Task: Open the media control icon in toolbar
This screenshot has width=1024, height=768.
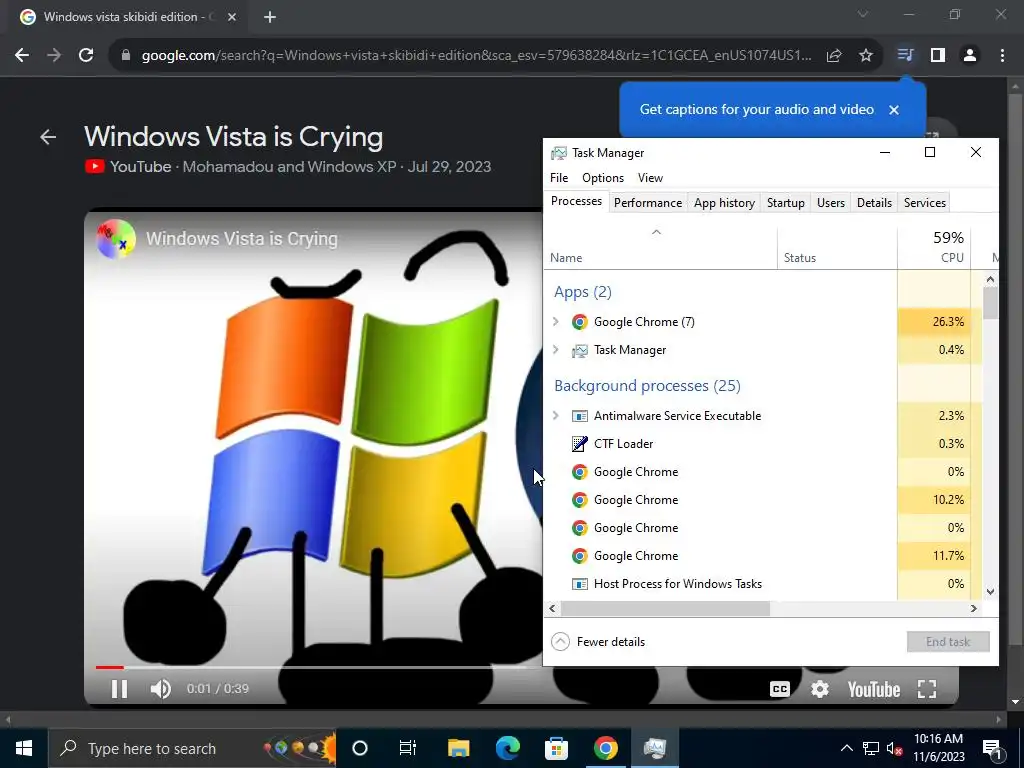Action: (x=905, y=56)
